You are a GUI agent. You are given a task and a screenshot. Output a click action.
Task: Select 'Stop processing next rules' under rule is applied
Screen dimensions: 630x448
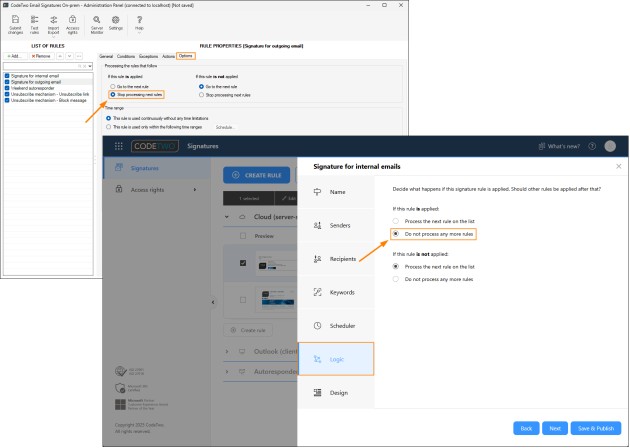[113, 94]
